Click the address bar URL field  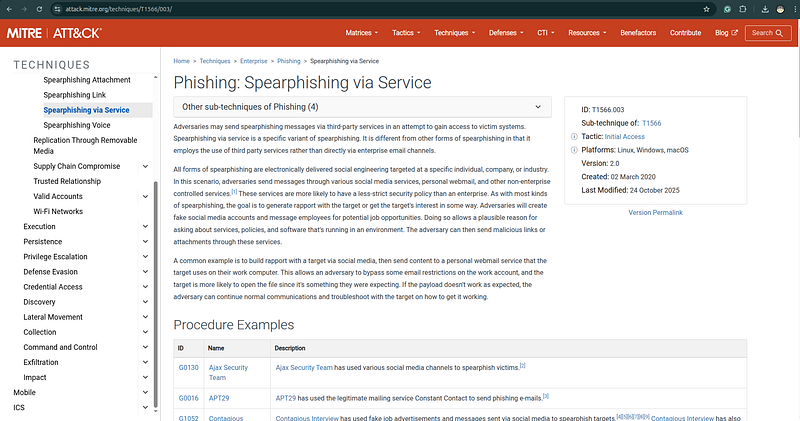coord(380,9)
